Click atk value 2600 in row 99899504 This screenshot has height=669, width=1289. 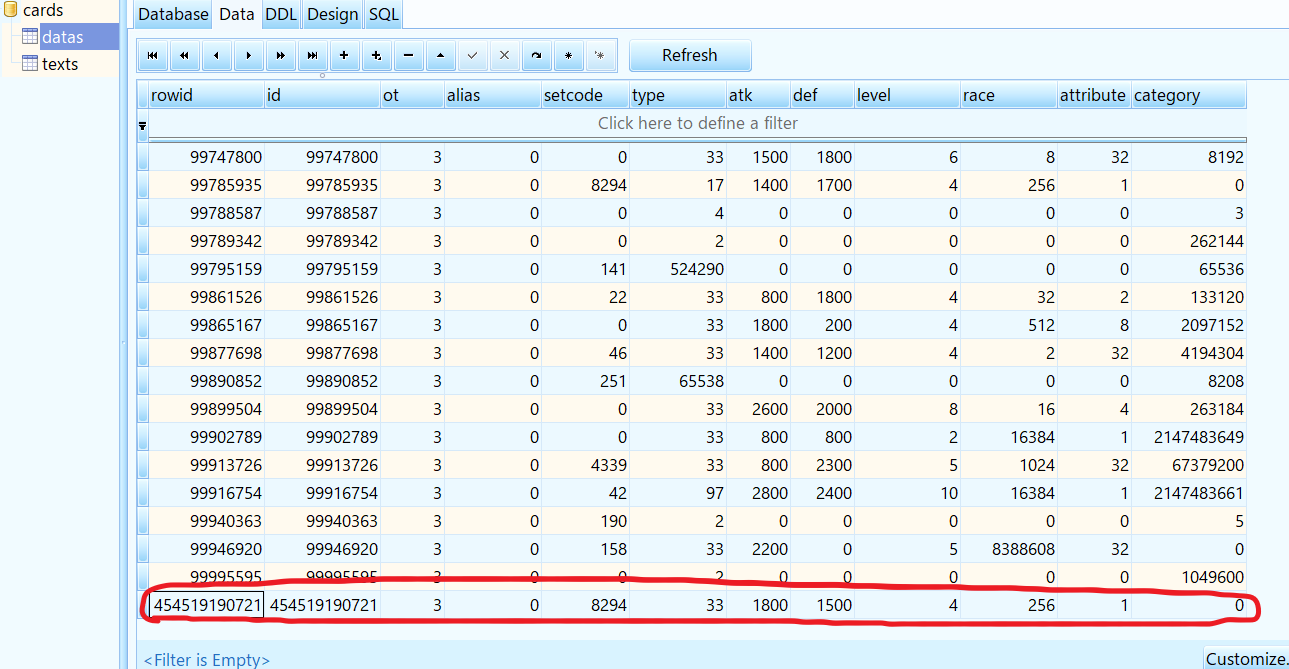pyautogui.click(x=758, y=409)
